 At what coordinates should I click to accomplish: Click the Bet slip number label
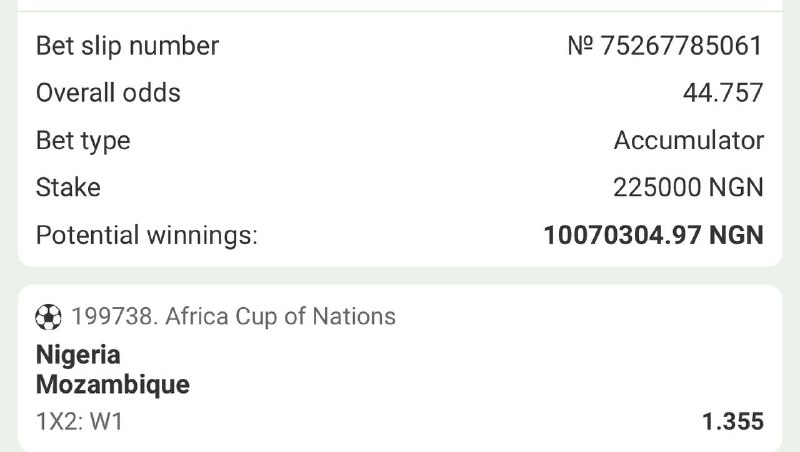(127, 46)
